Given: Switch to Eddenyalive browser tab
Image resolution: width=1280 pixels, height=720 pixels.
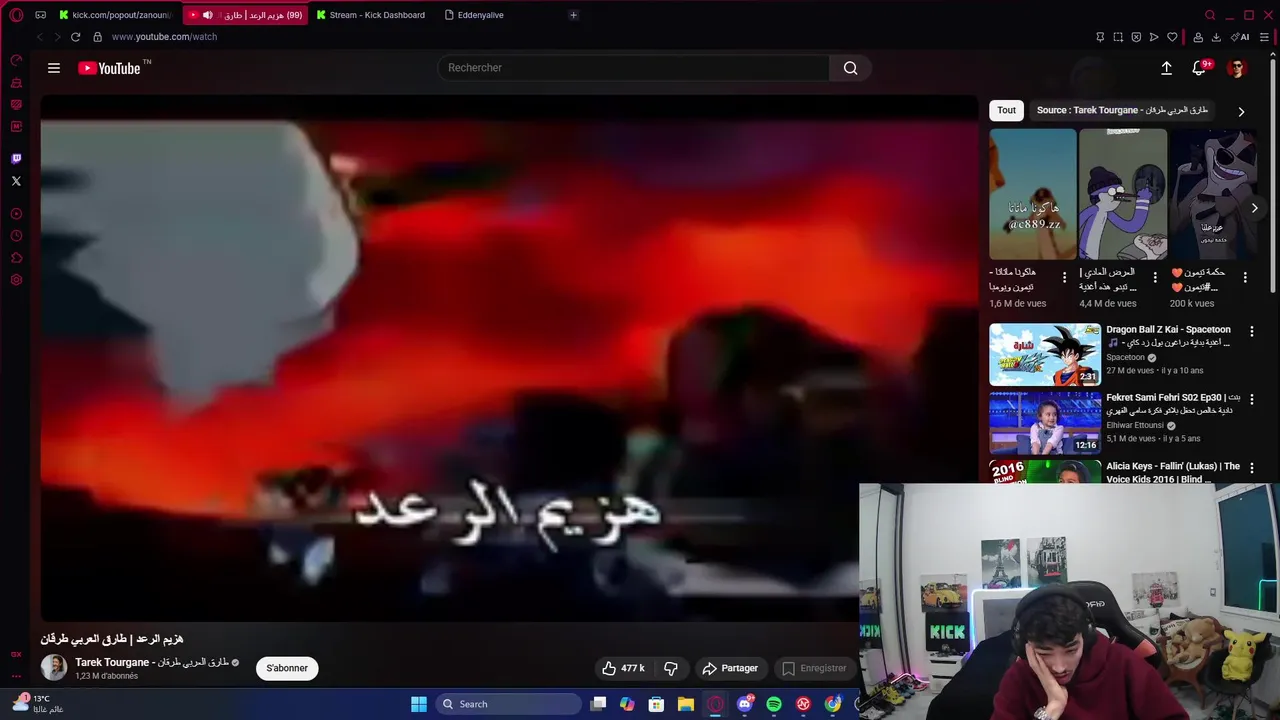Looking at the screenshot, I should pos(476,15).
